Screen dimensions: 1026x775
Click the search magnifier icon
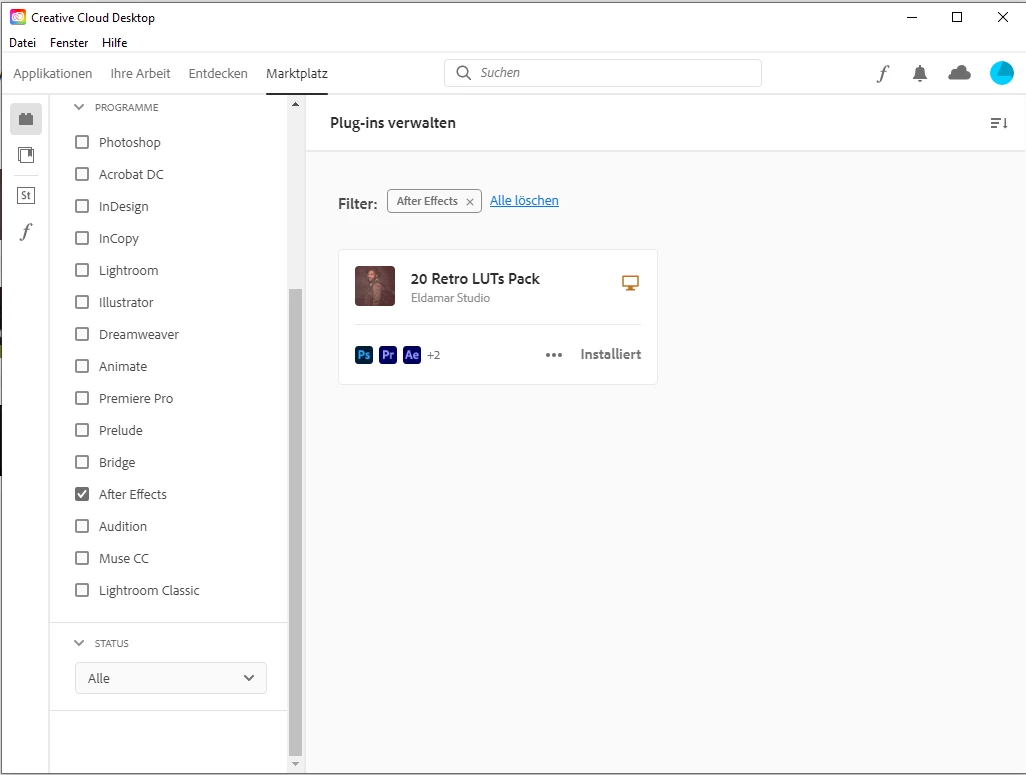pos(463,73)
